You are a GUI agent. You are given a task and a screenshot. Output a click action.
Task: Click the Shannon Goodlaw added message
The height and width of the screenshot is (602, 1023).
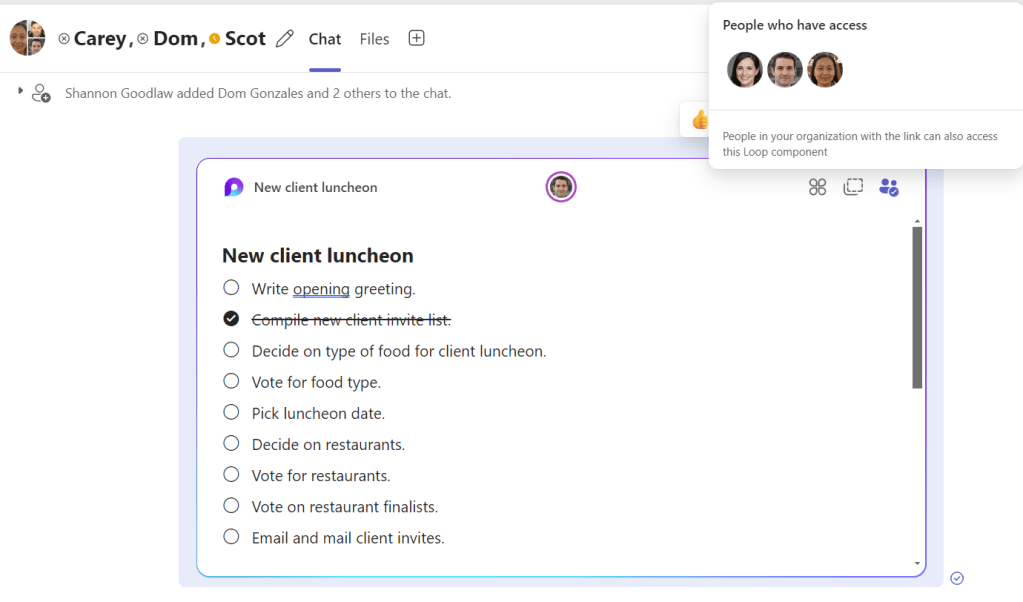(258, 93)
